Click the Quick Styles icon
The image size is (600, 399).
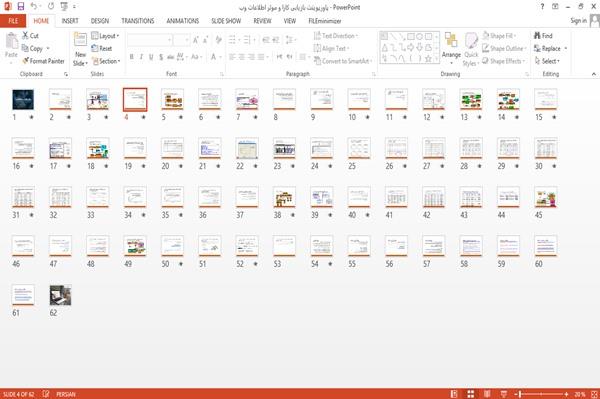pyautogui.click(x=471, y=41)
